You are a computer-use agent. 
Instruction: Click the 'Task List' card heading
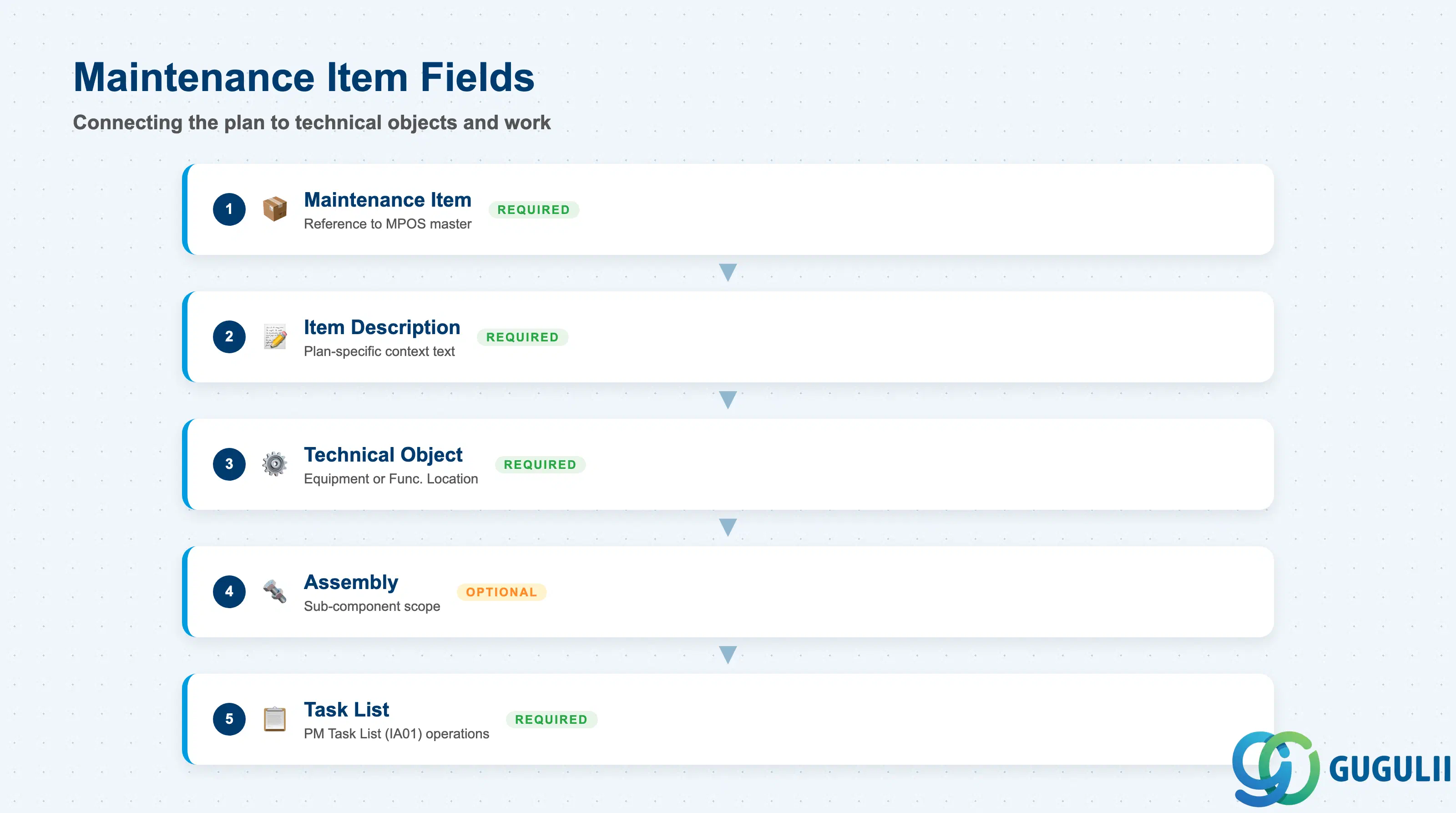346,710
